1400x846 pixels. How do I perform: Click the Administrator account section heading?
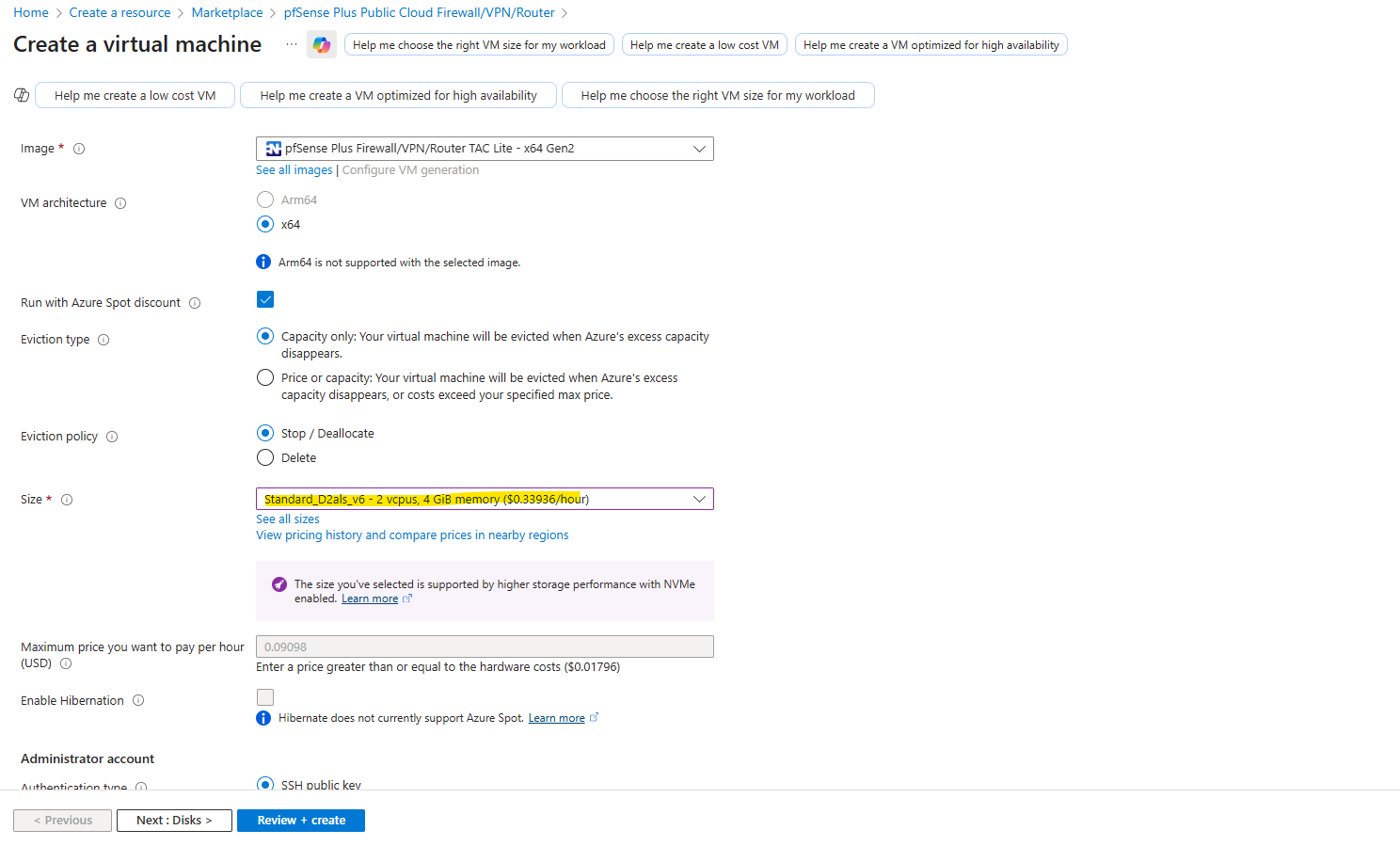pos(87,759)
